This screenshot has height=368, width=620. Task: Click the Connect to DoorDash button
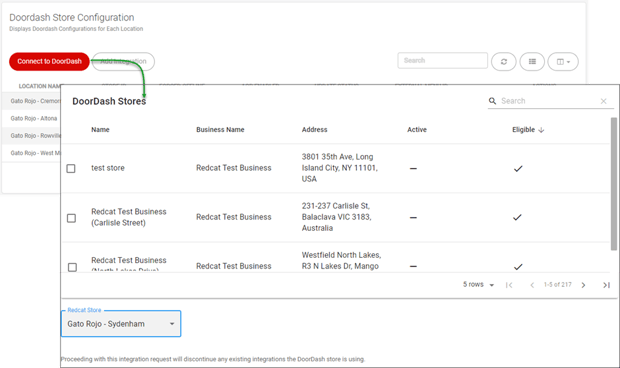click(49, 62)
